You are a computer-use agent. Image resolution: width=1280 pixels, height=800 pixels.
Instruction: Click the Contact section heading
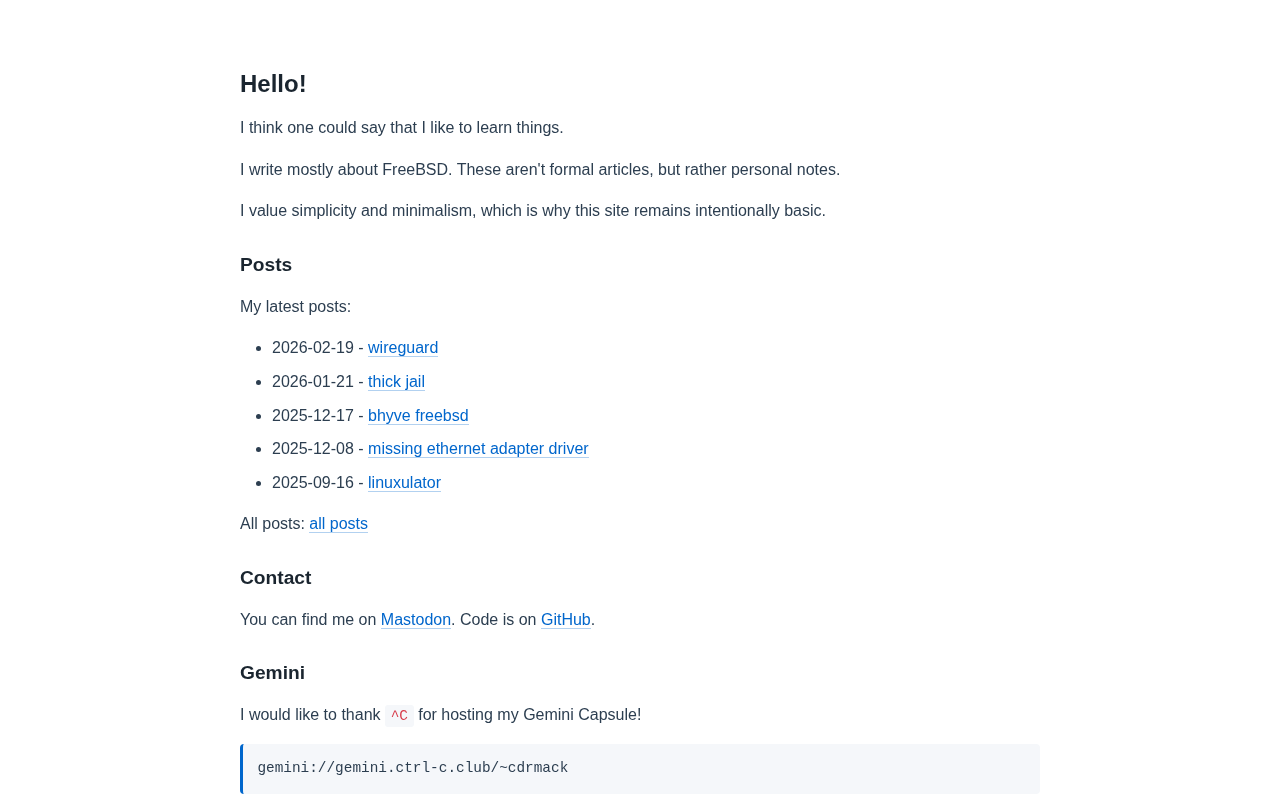pos(276,578)
